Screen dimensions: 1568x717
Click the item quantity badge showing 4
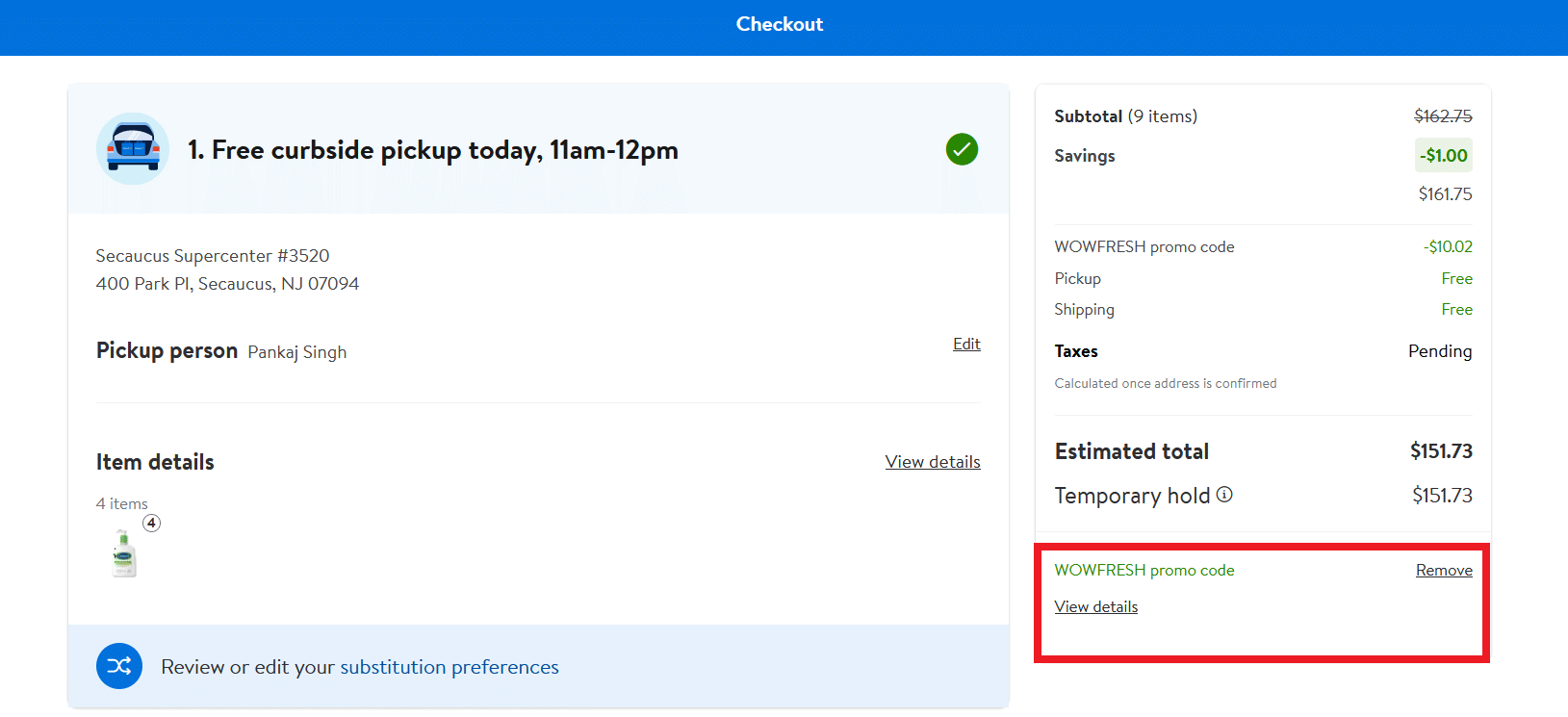(151, 524)
